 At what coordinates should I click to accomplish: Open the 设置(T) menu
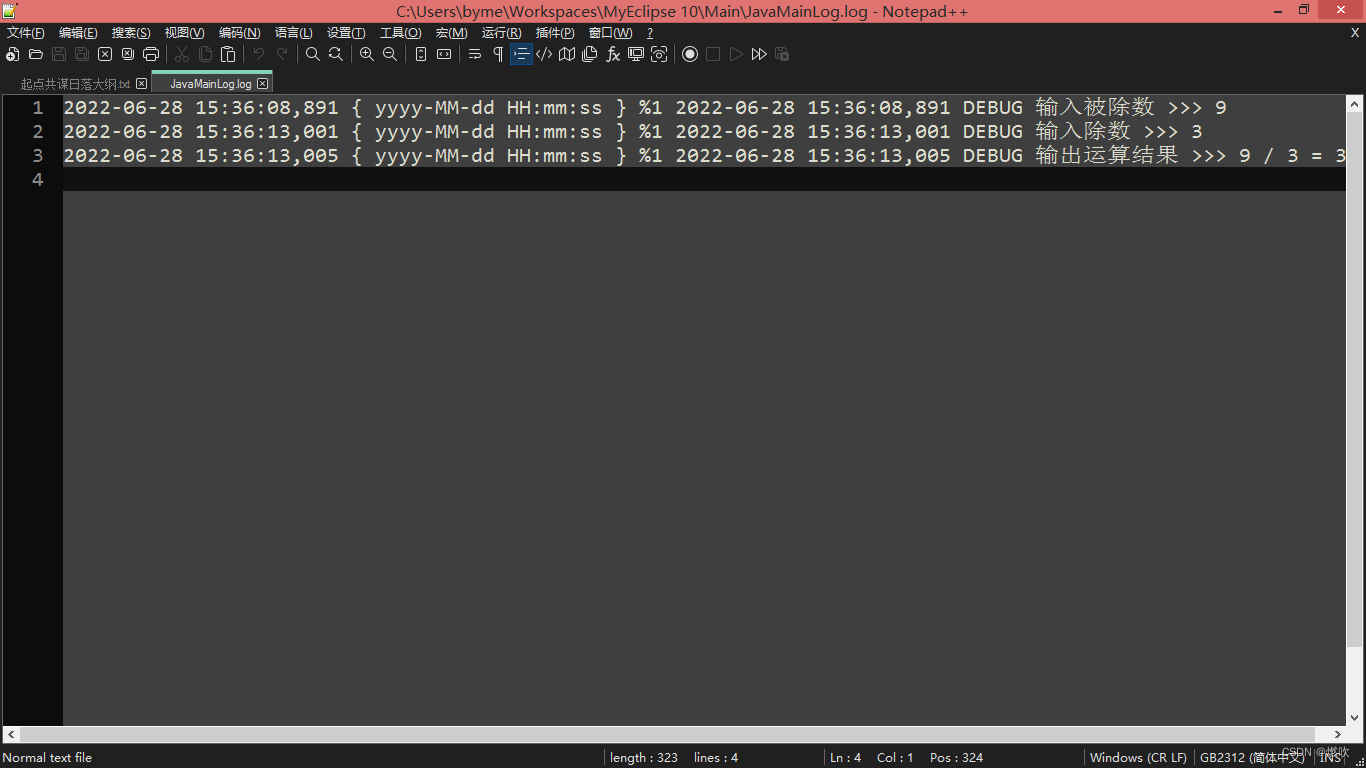pos(346,33)
